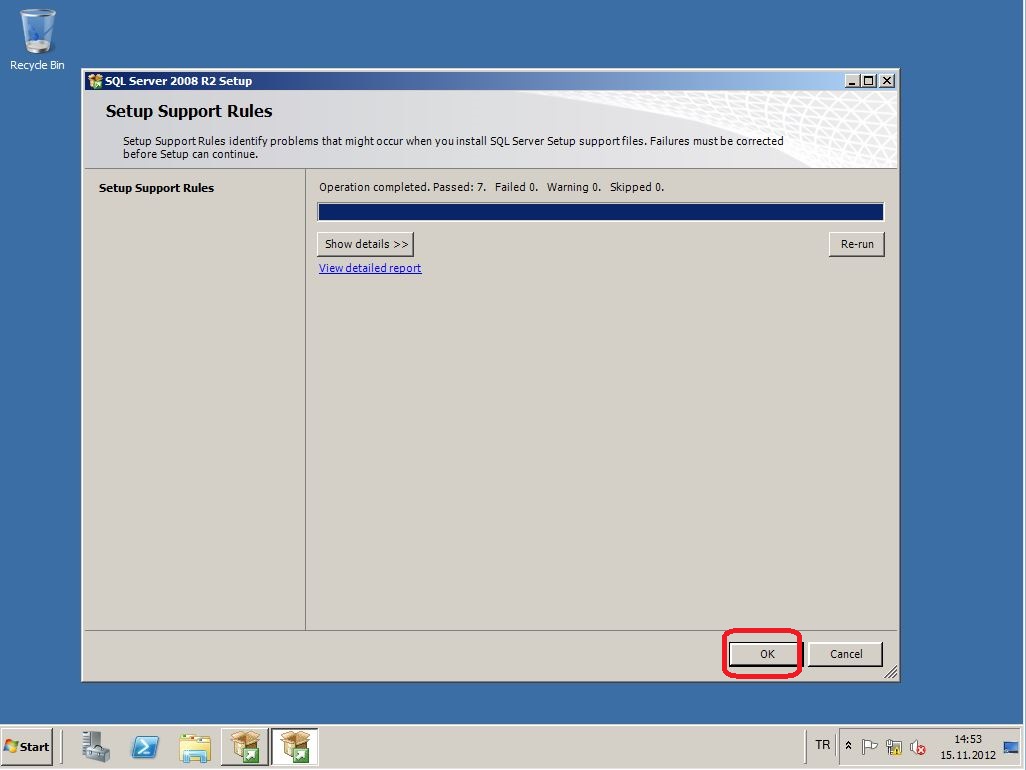Click Show desktop icon in tray
1026x770 pixels.
pyautogui.click(x=1011, y=746)
